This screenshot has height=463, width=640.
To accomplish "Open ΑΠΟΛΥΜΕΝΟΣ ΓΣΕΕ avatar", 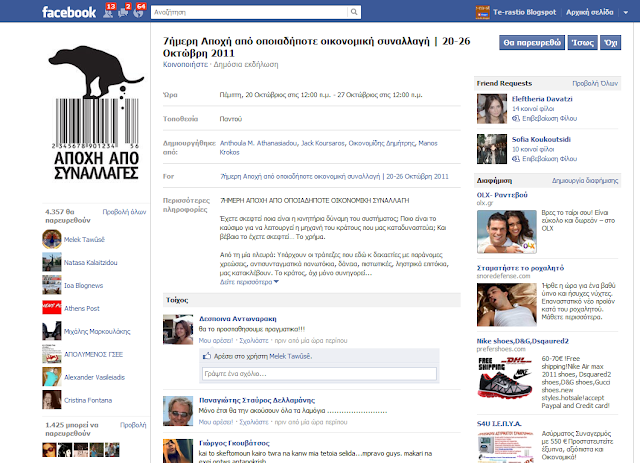I will coord(52,354).
